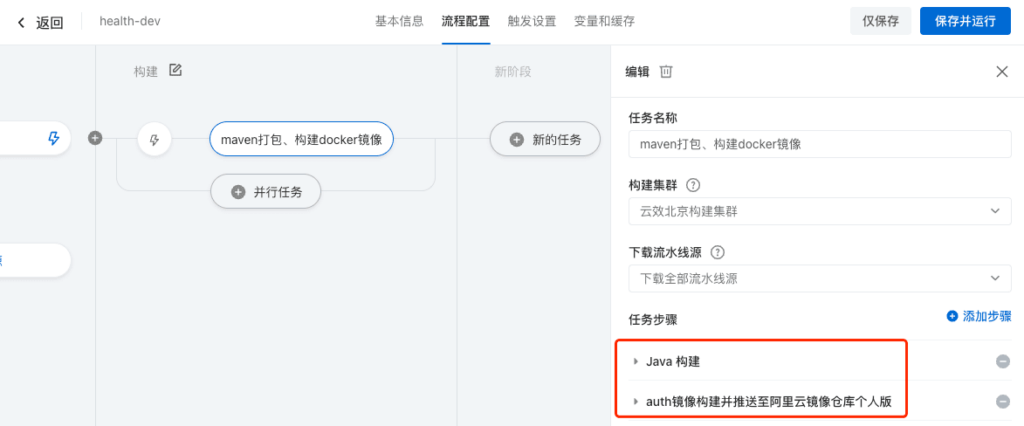Image resolution: width=1024 pixels, height=426 pixels.
Task: Click the 仅保存 button
Action: point(880,21)
